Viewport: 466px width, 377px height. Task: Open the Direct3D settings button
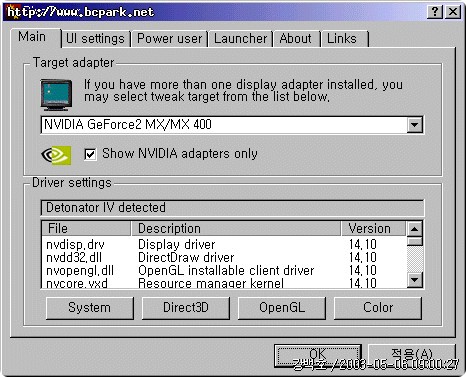click(186, 308)
